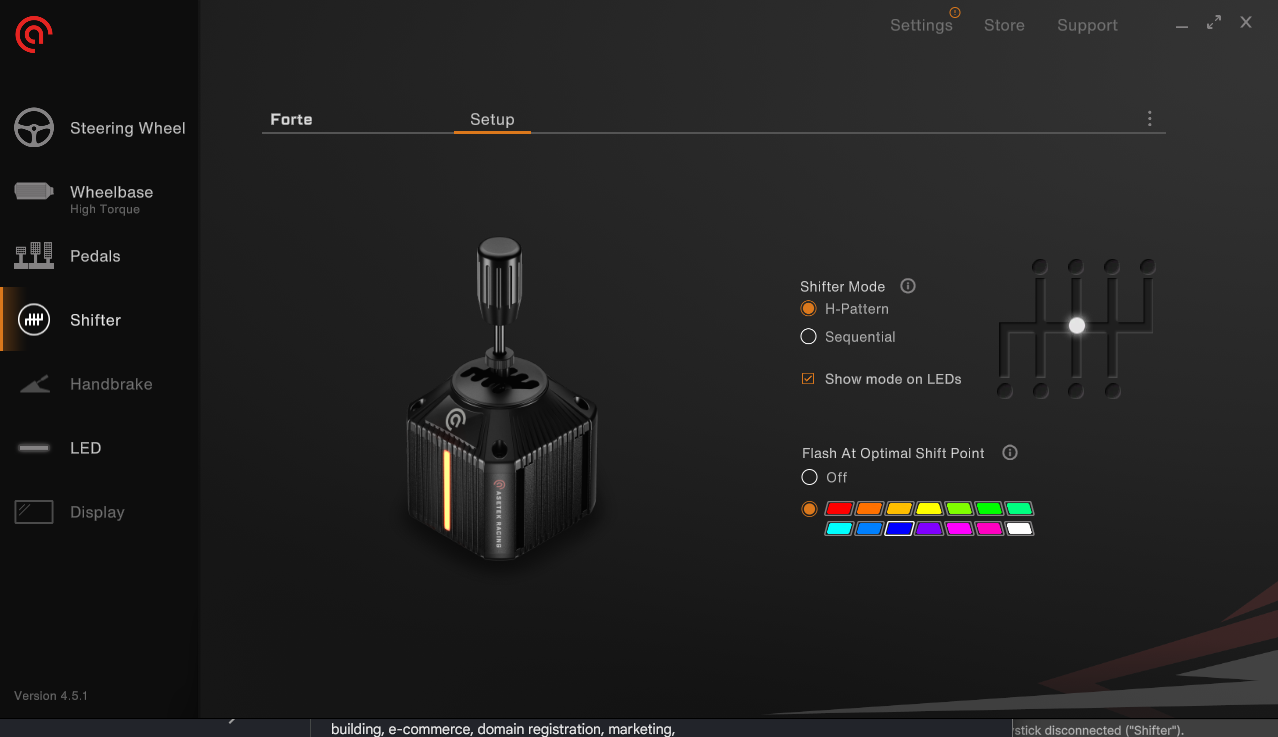Click the expand window arrows icon

tap(1214, 22)
